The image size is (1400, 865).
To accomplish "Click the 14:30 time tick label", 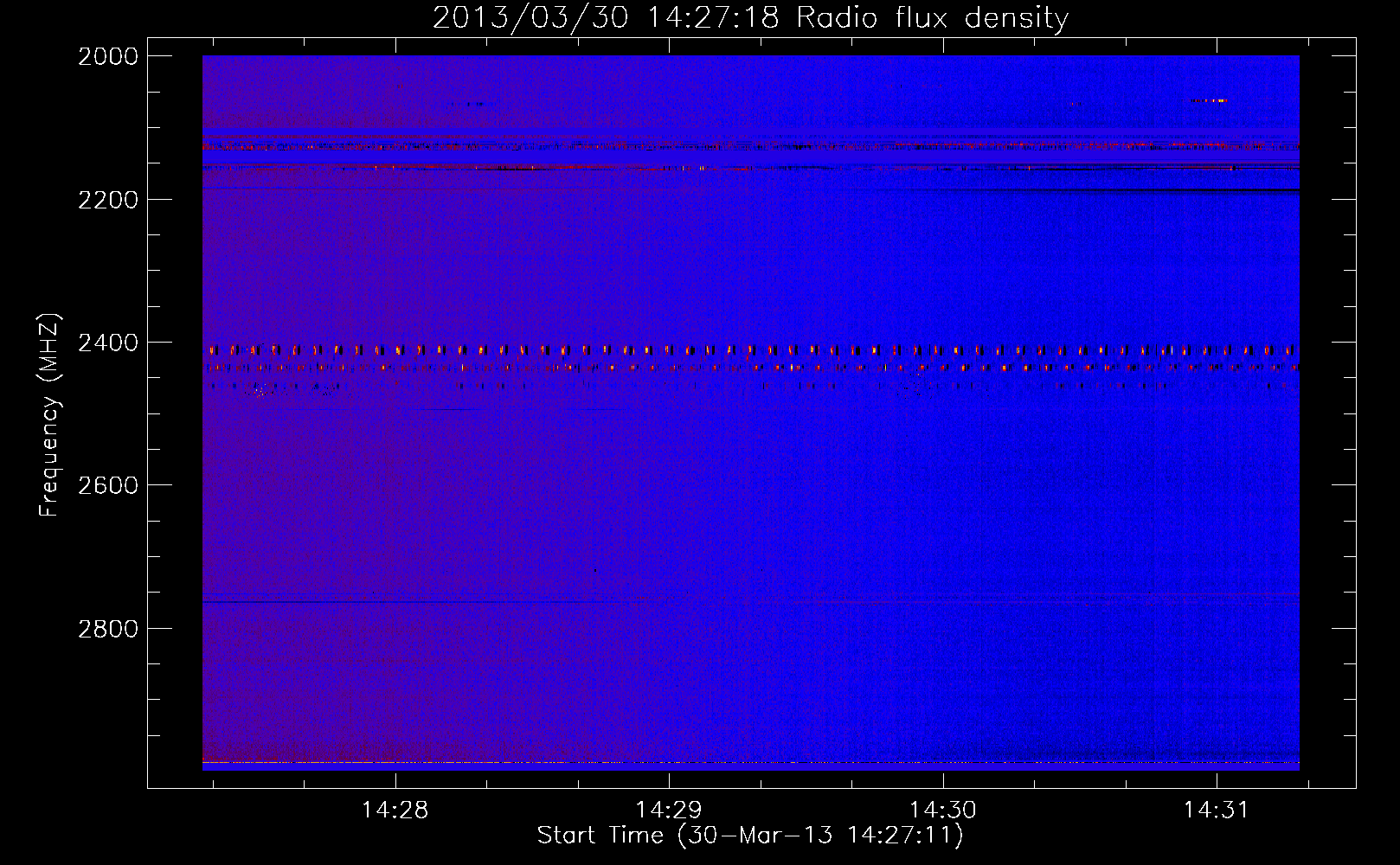I will (942, 810).
